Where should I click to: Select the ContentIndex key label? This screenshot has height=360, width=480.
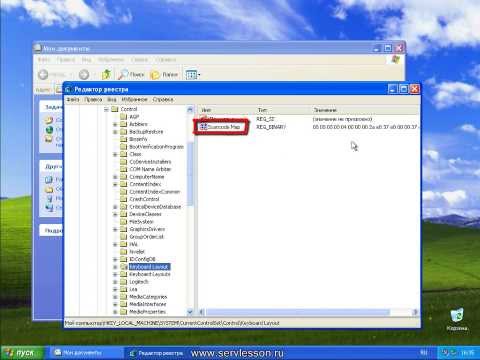pos(145,184)
